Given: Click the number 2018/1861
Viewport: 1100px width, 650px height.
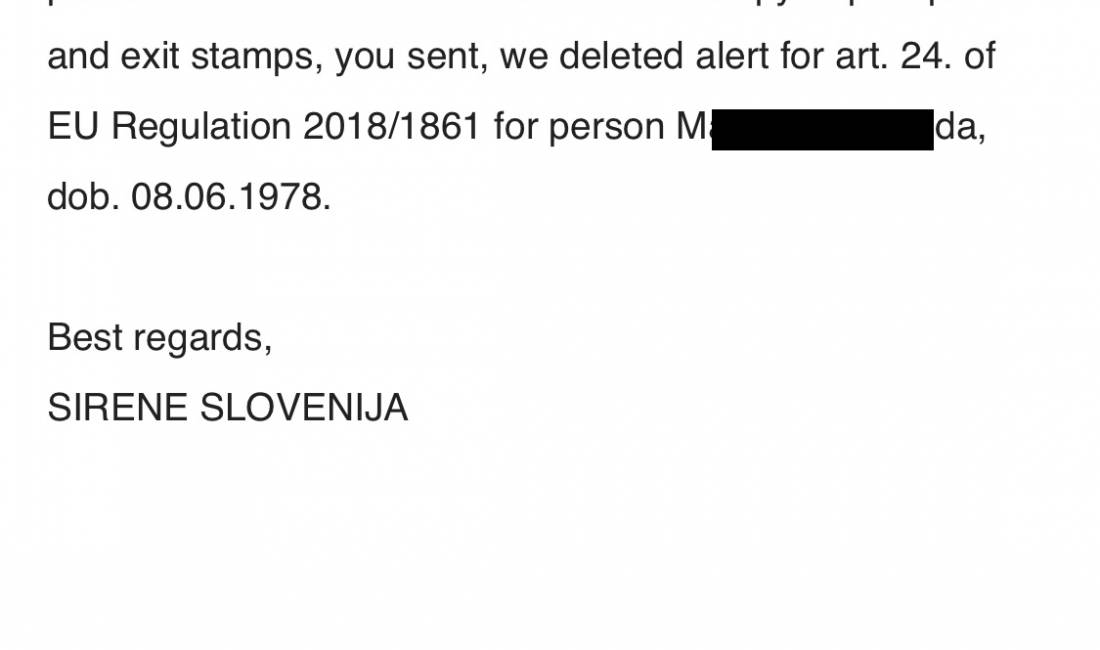Looking at the screenshot, I should 391,127.
